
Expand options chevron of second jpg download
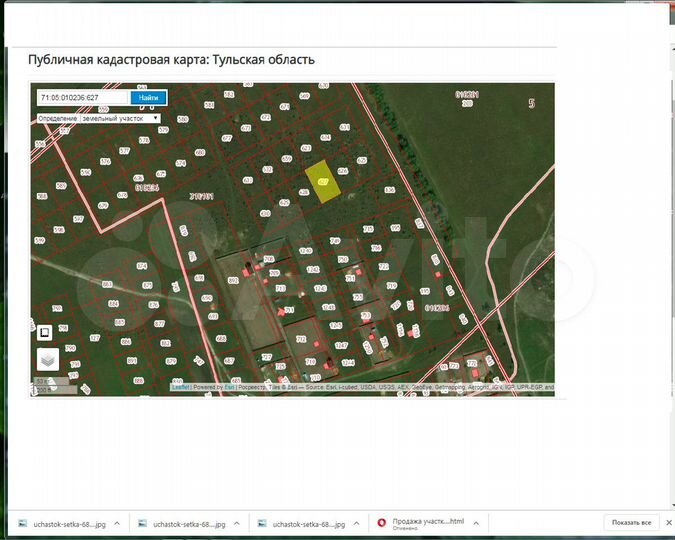tap(237, 523)
